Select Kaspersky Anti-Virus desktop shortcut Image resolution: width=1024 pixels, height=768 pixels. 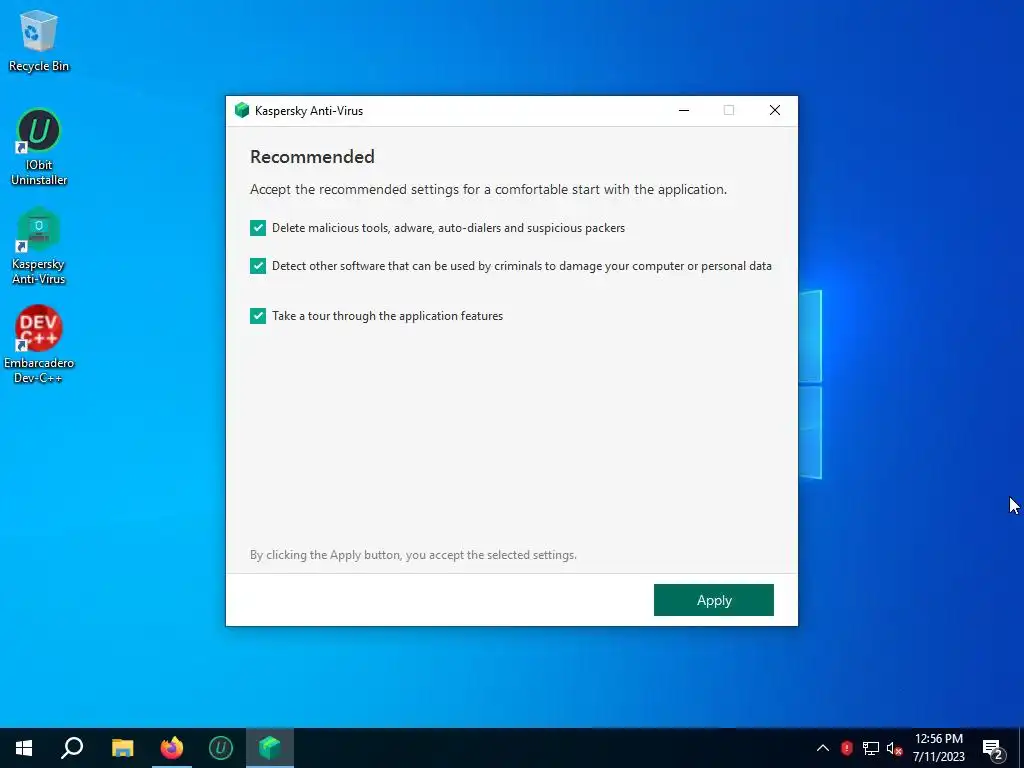pyautogui.click(x=39, y=246)
